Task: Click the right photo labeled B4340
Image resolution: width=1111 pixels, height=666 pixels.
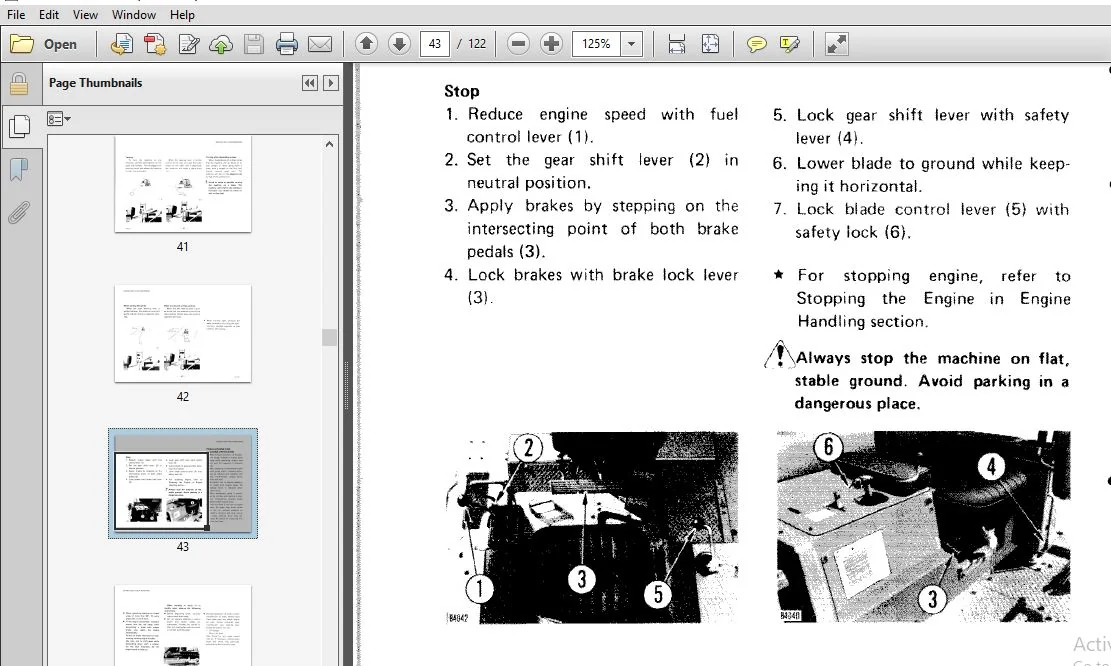Action: click(923, 526)
